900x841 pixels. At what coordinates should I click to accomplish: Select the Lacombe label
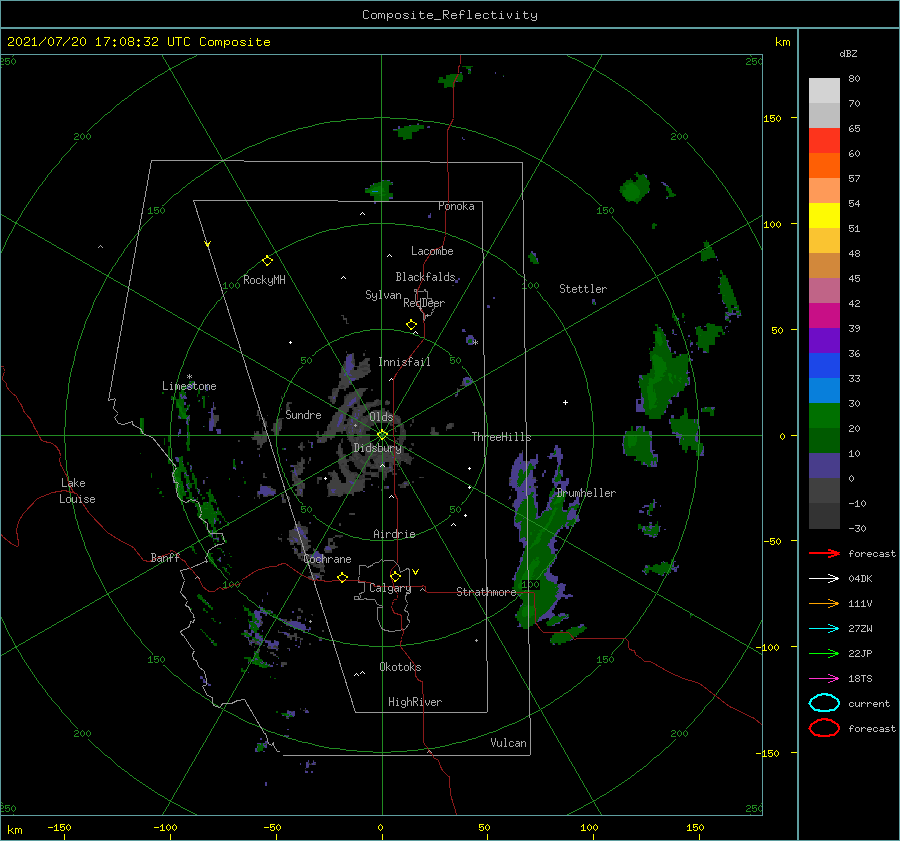[432, 251]
